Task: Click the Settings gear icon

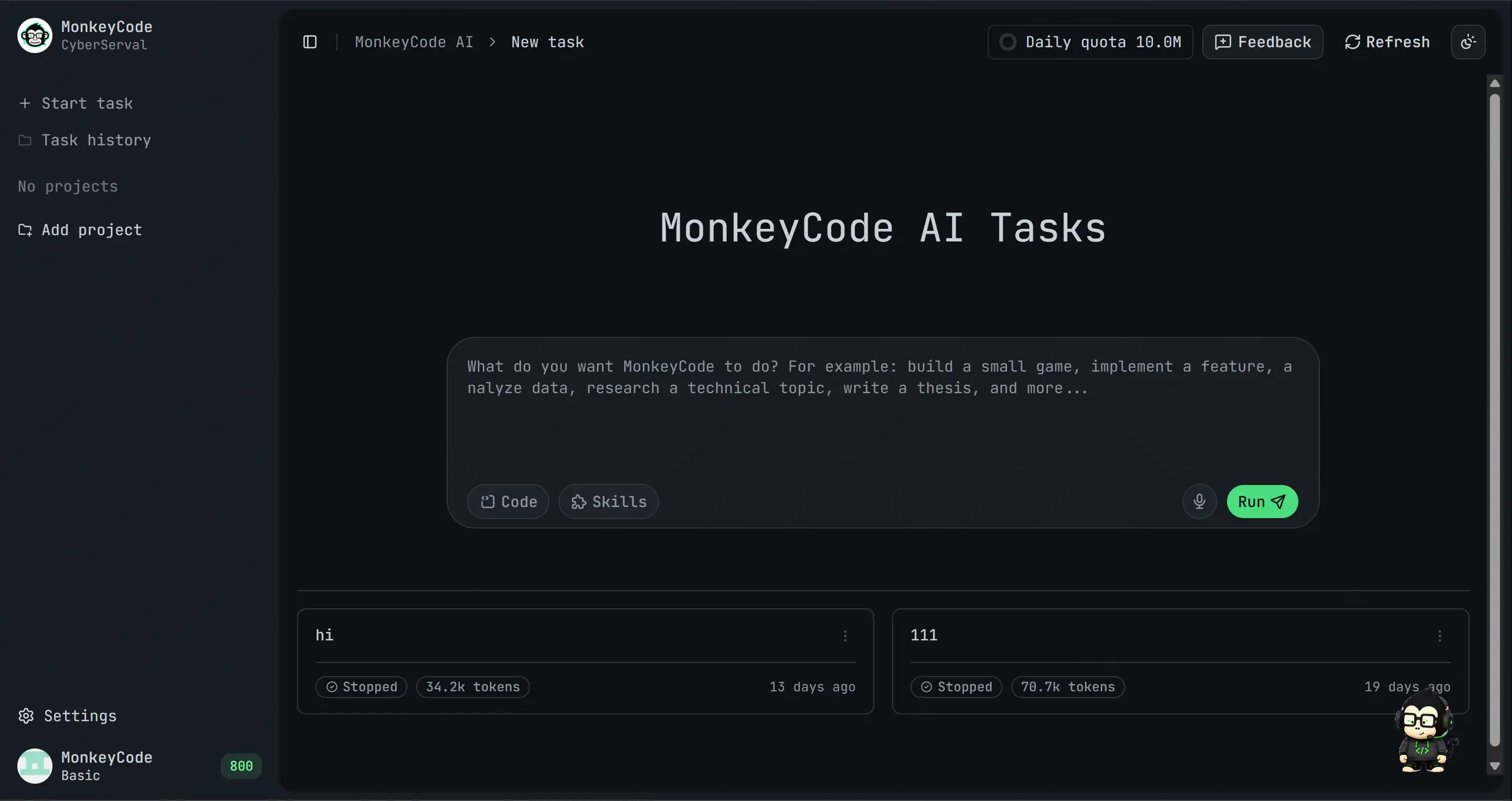Action: pyautogui.click(x=26, y=715)
